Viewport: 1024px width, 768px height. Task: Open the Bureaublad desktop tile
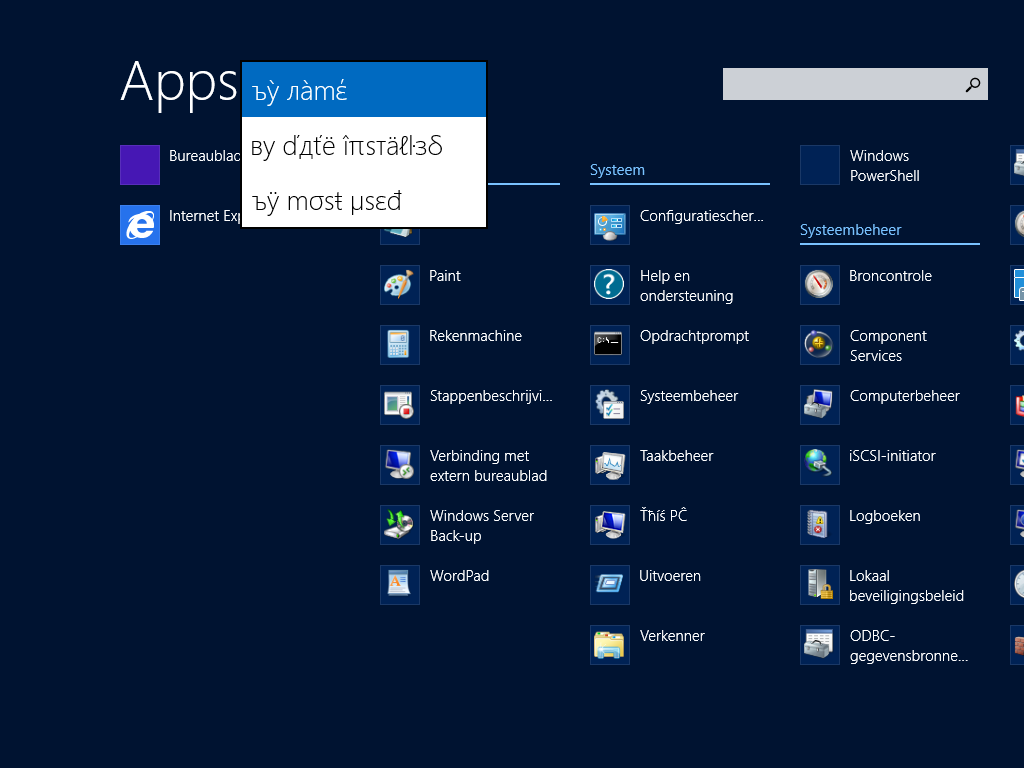(140, 165)
